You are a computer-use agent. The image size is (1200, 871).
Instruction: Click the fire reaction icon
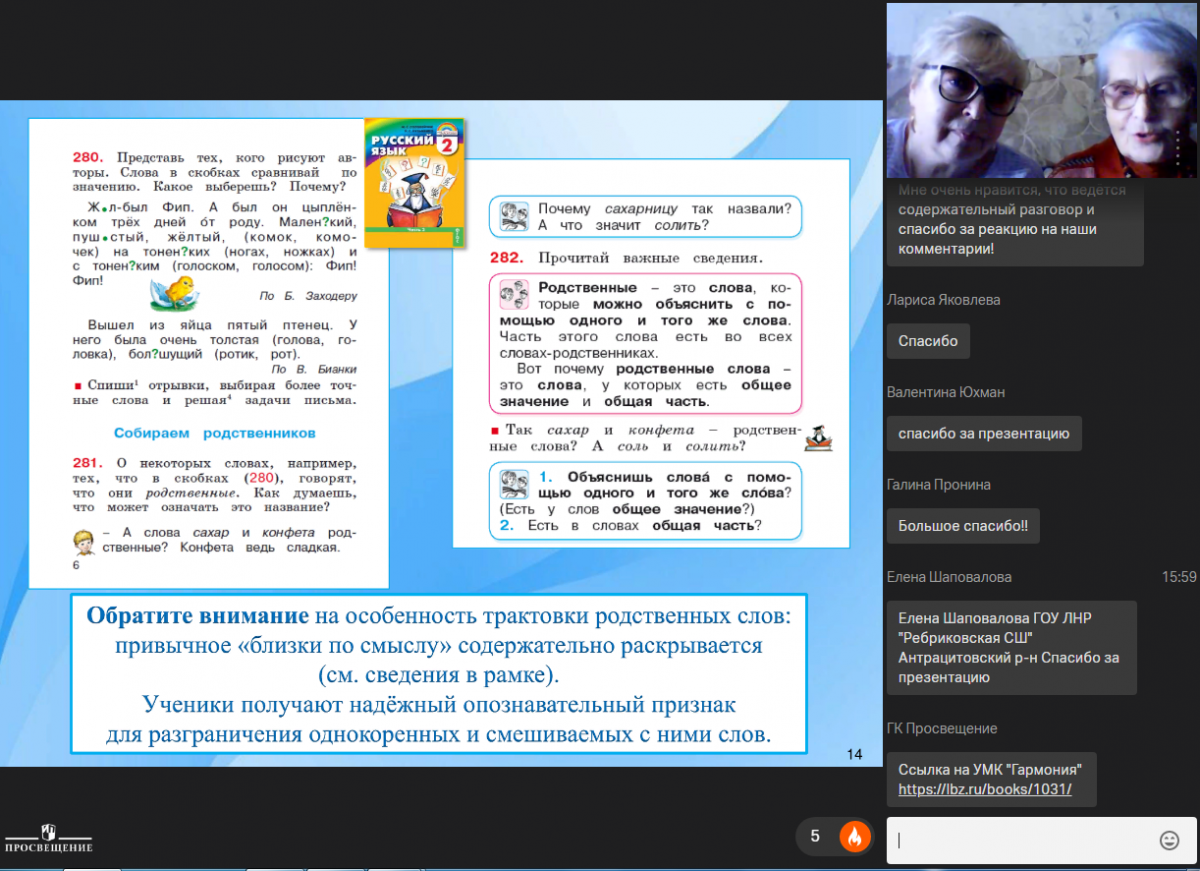[x=854, y=837]
